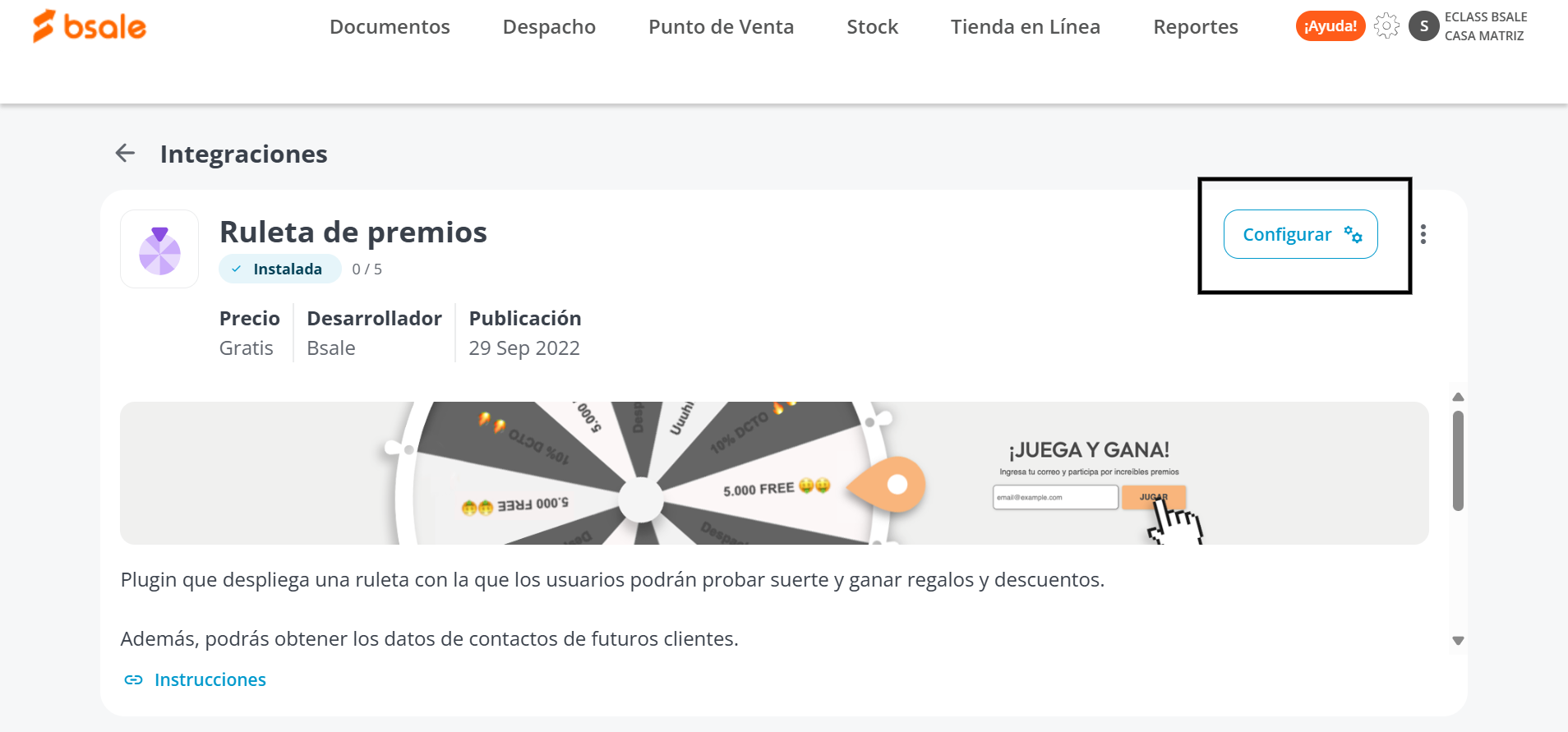Open the settings gear icon
This screenshot has width=1568, height=732.
(x=1386, y=26)
